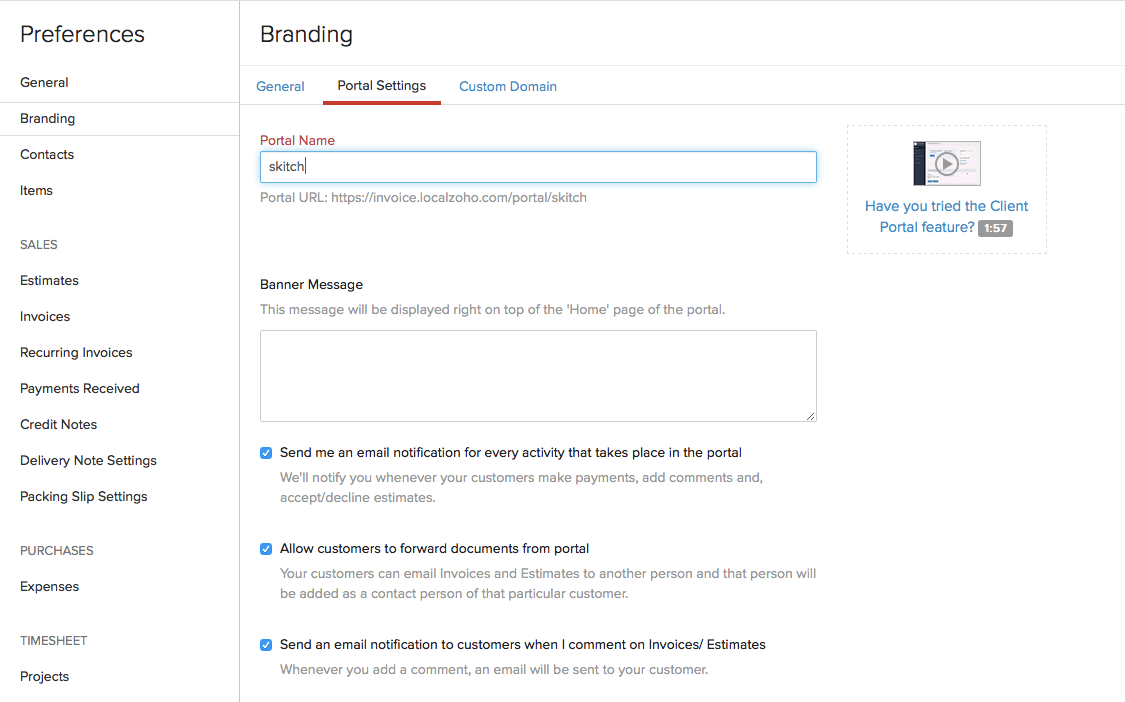Open Payments Received settings
Image resolution: width=1125 pixels, height=702 pixels.
pos(80,389)
